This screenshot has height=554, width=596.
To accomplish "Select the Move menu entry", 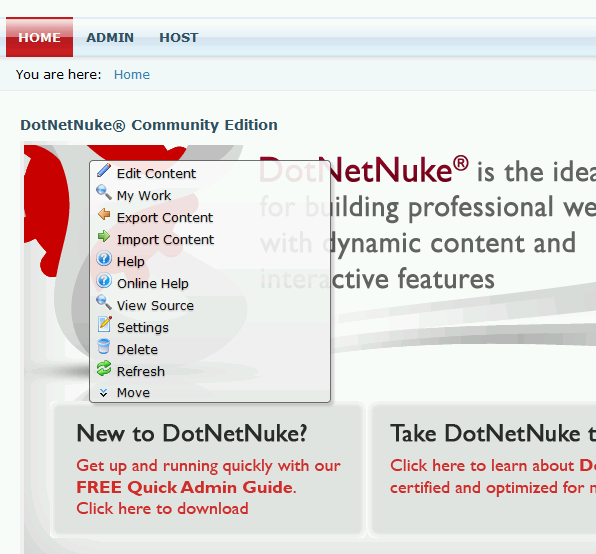I will 133,393.
